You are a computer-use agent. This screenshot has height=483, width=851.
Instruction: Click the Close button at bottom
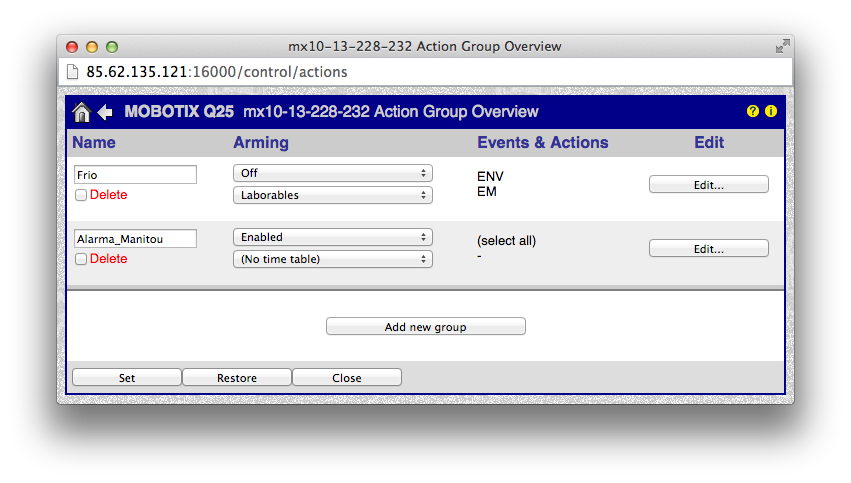tap(347, 378)
